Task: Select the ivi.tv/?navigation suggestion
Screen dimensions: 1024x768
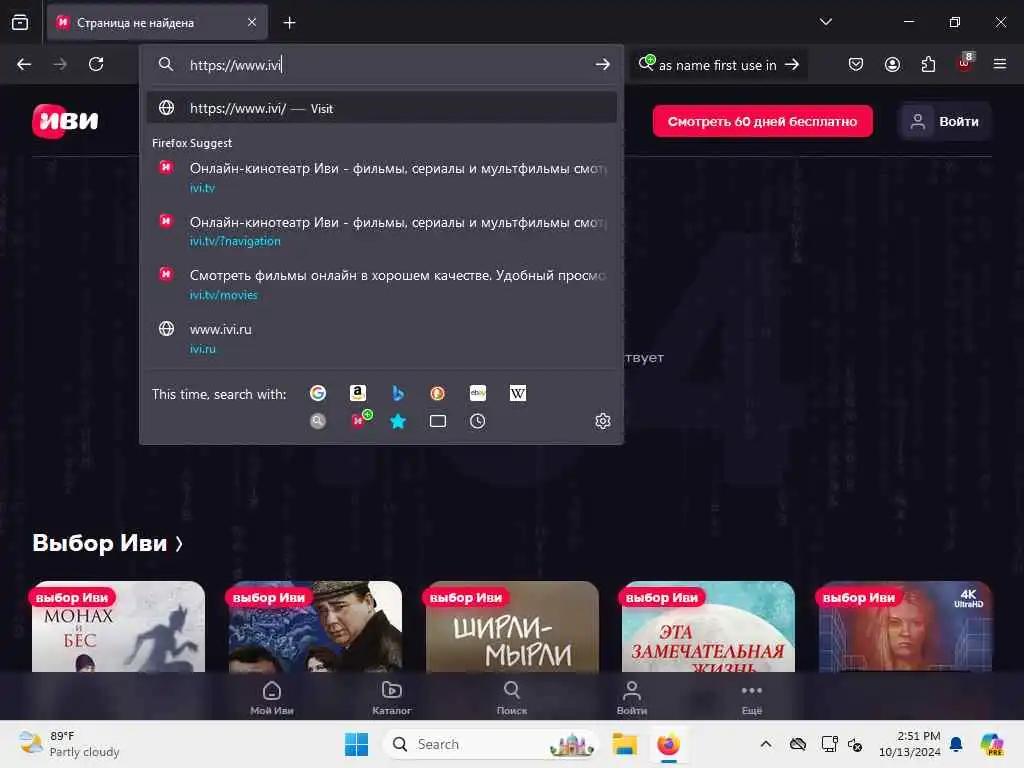Action: pyautogui.click(x=382, y=231)
